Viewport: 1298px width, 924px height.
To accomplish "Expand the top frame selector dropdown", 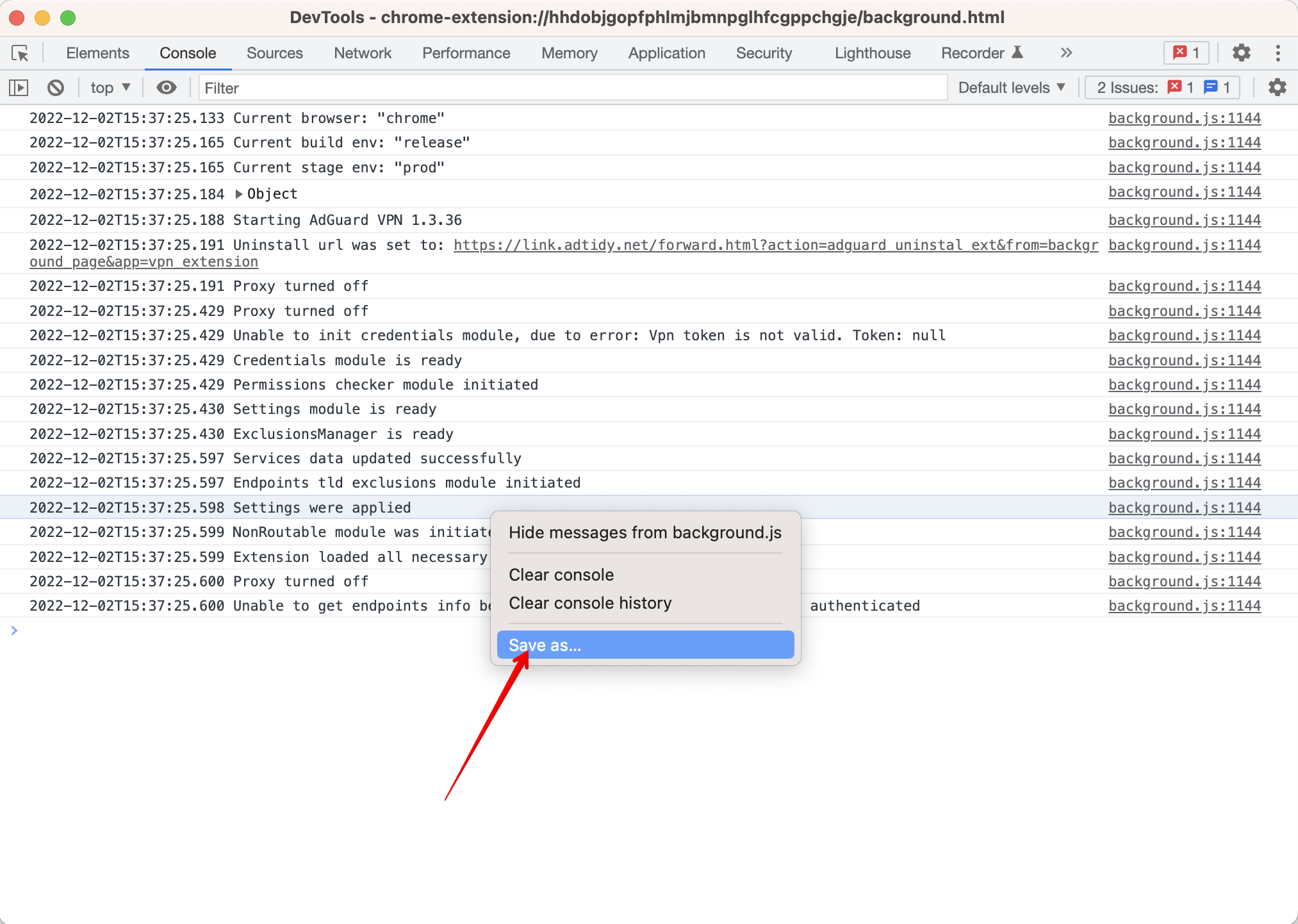I will pyautogui.click(x=110, y=88).
